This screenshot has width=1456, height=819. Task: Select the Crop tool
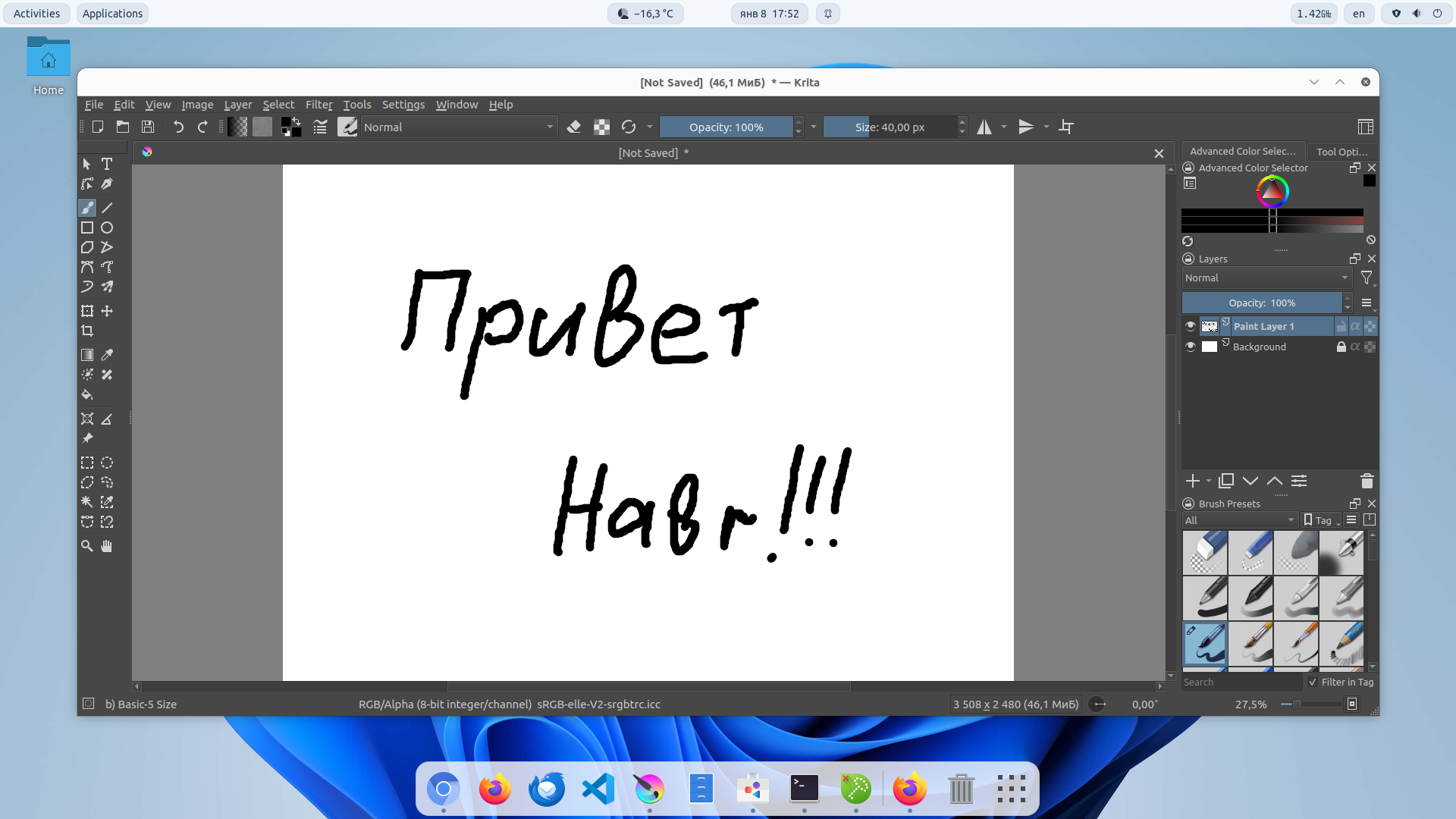click(x=86, y=331)
